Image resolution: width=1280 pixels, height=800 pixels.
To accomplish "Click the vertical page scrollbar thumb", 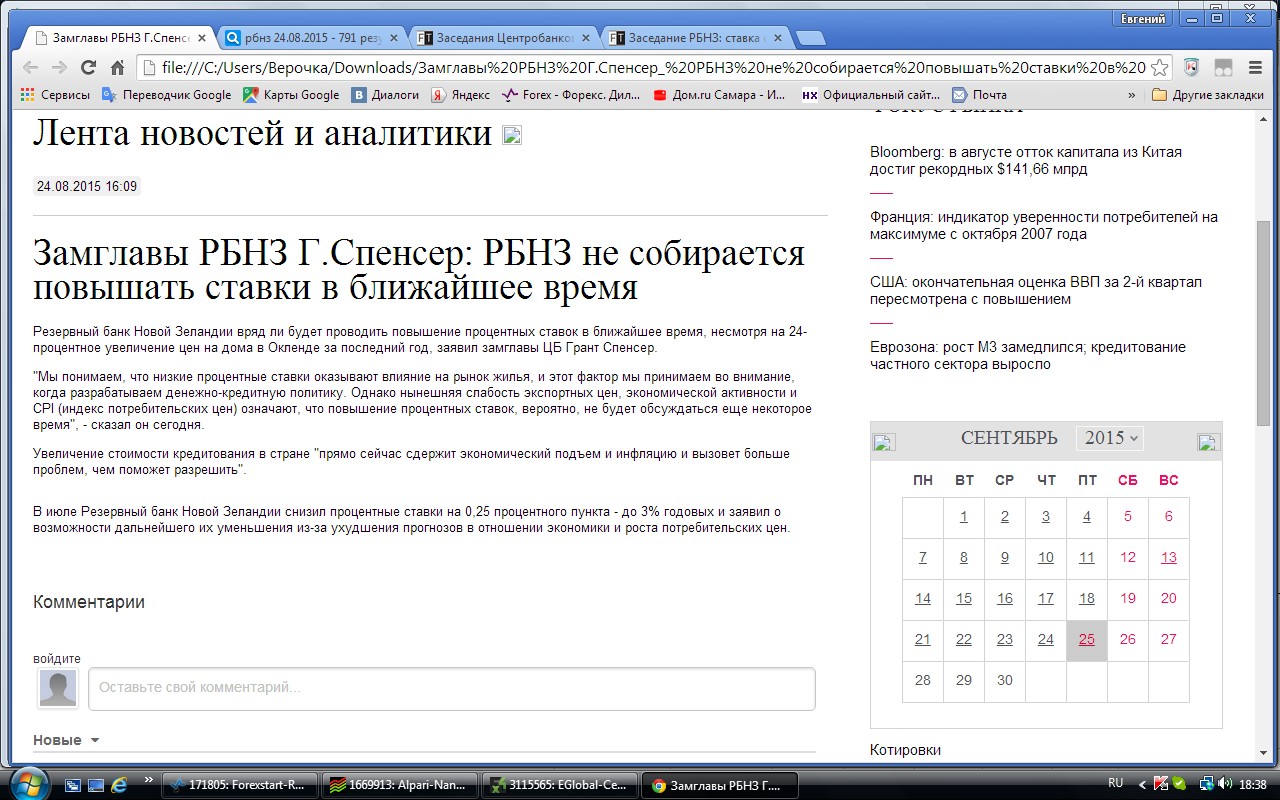I will (1263, 323).
